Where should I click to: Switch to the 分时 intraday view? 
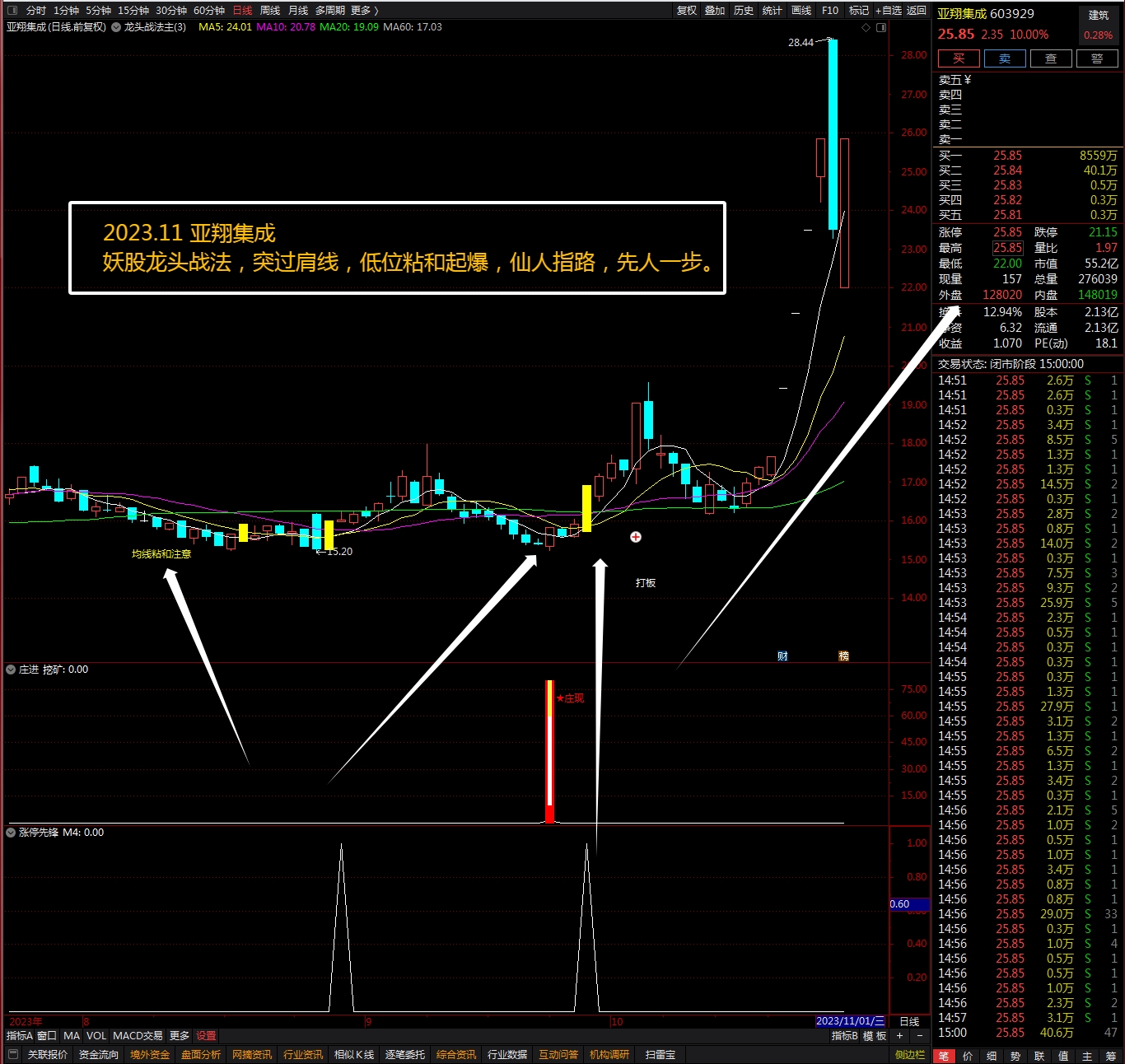(x=35, y=11)
